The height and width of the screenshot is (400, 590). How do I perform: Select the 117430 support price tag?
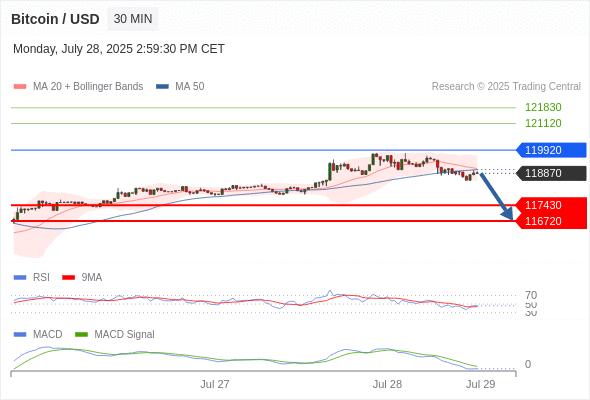(x=551, y=205)
